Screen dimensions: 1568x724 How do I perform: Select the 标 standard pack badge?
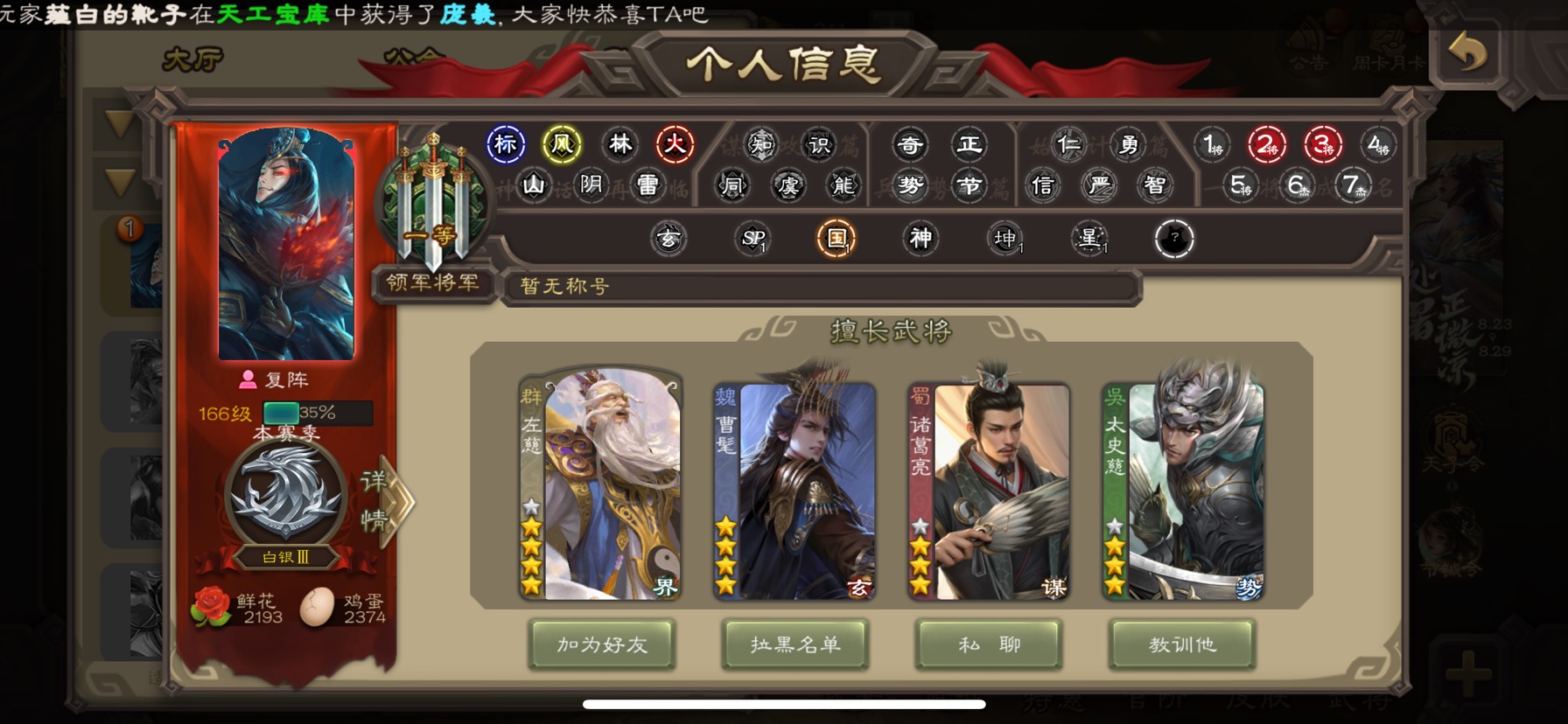[506, 144]
